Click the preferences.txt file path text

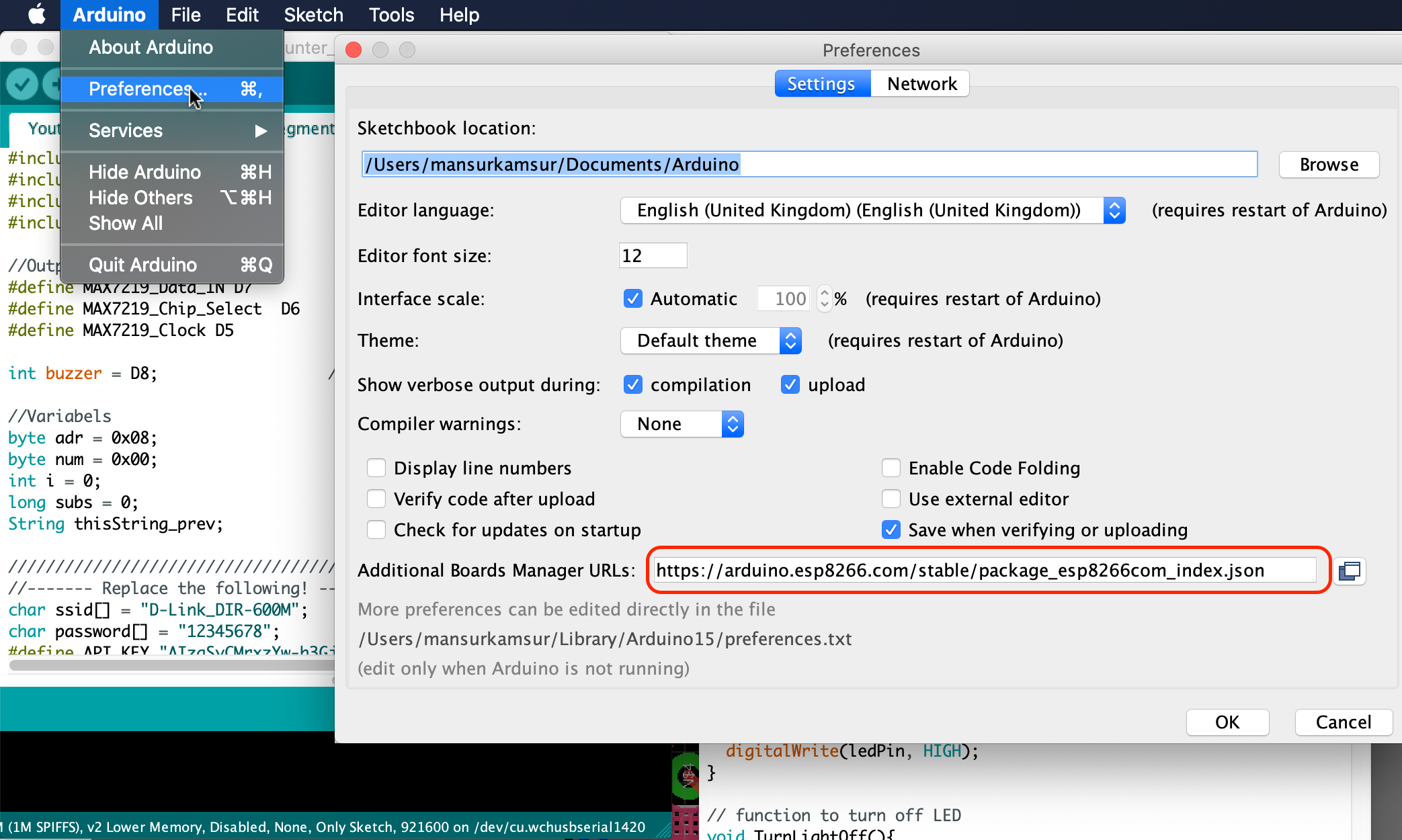pyautogui.click(x=605, y=638)
